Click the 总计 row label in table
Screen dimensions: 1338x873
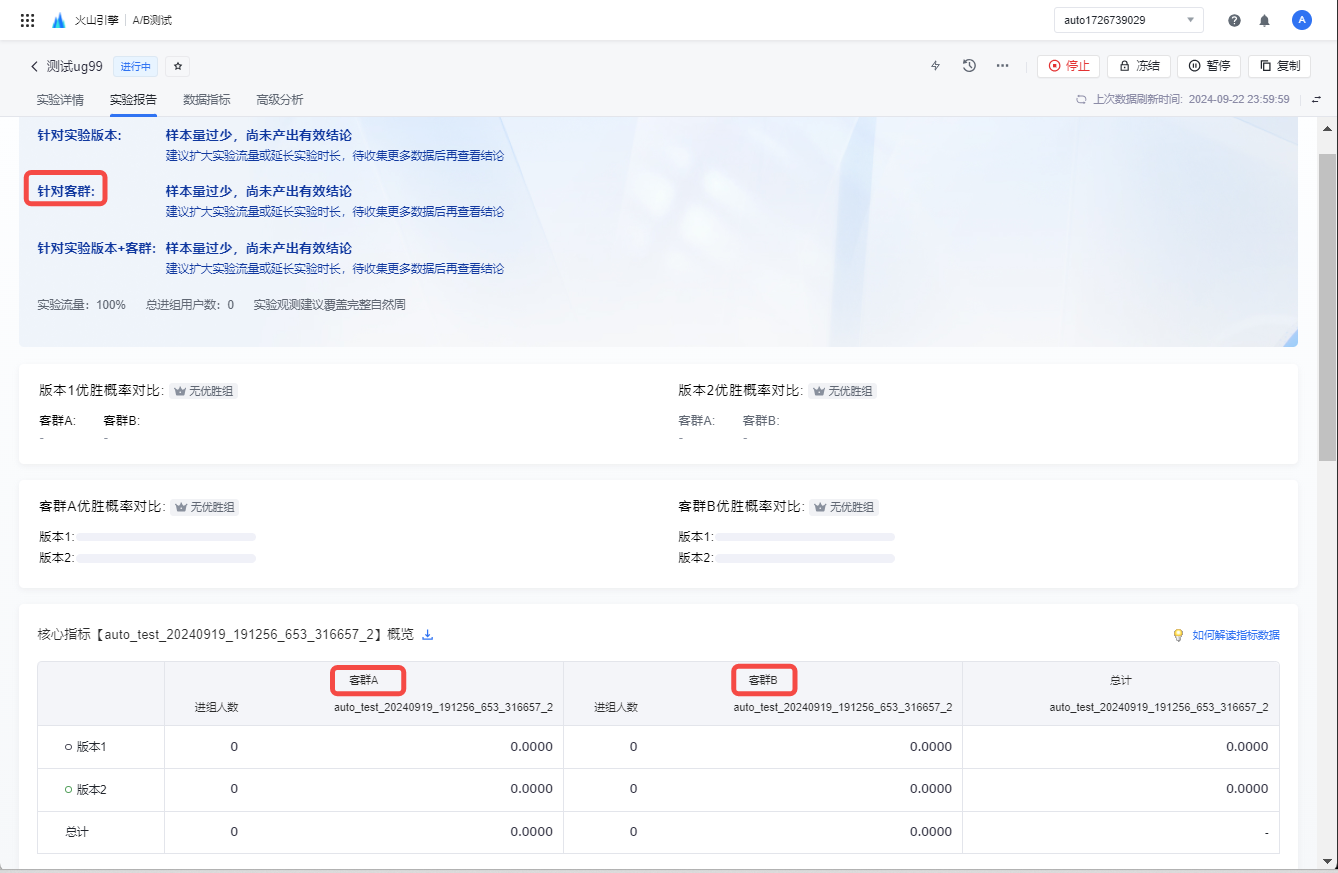[77, 832]
